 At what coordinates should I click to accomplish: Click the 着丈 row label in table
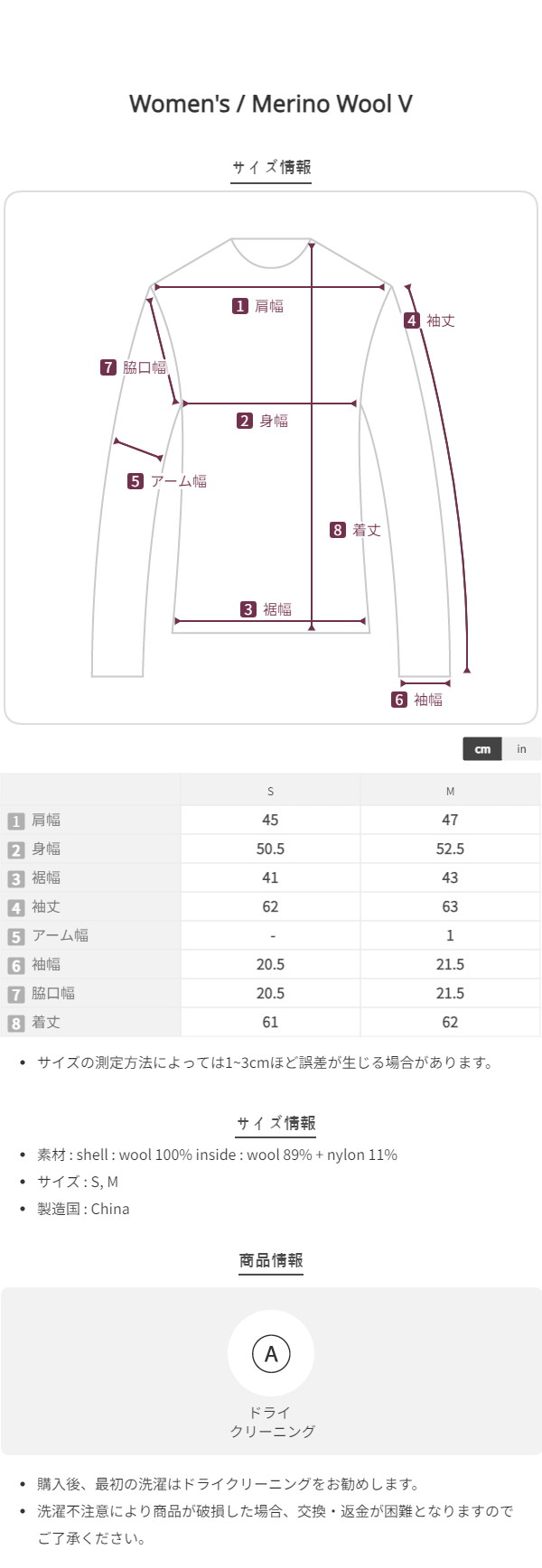click(46, 1023)
